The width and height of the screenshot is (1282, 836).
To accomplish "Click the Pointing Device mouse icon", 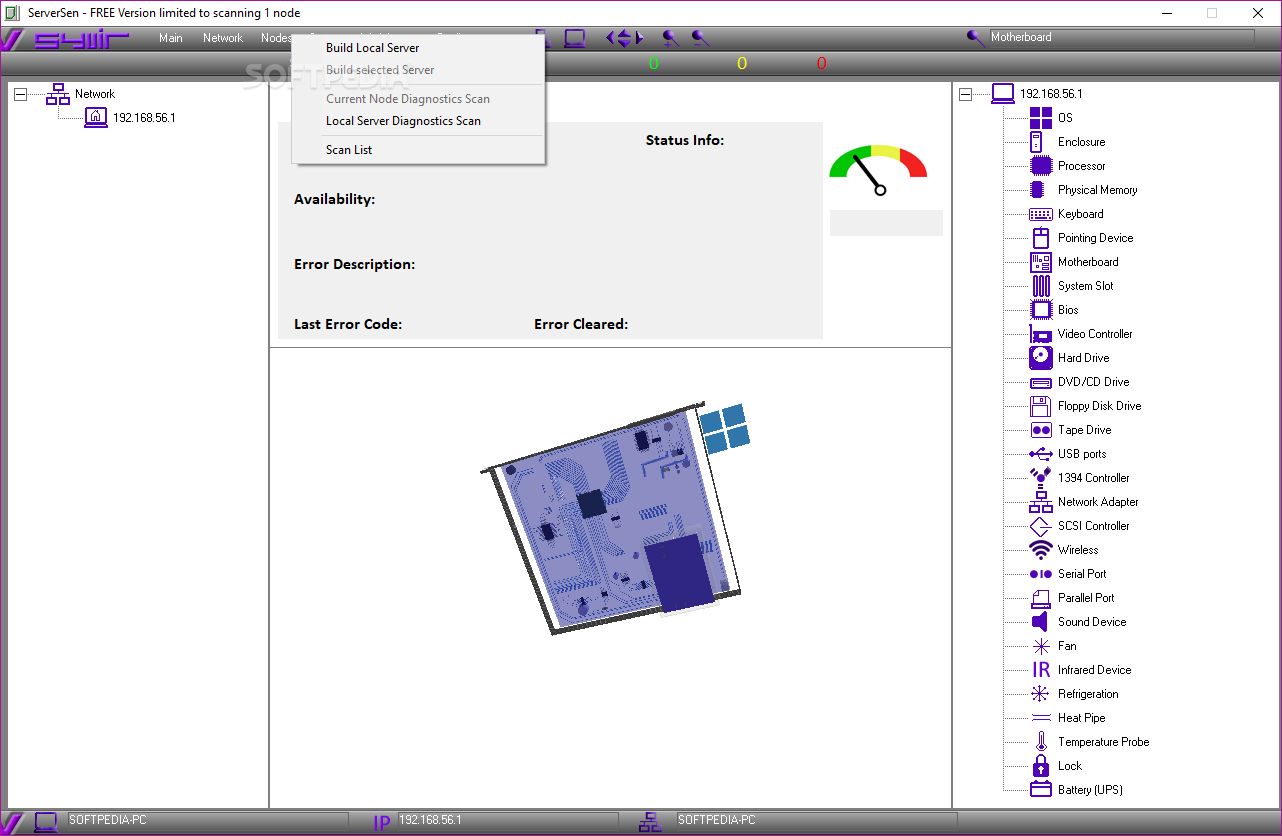I will tap(1041, 238).
